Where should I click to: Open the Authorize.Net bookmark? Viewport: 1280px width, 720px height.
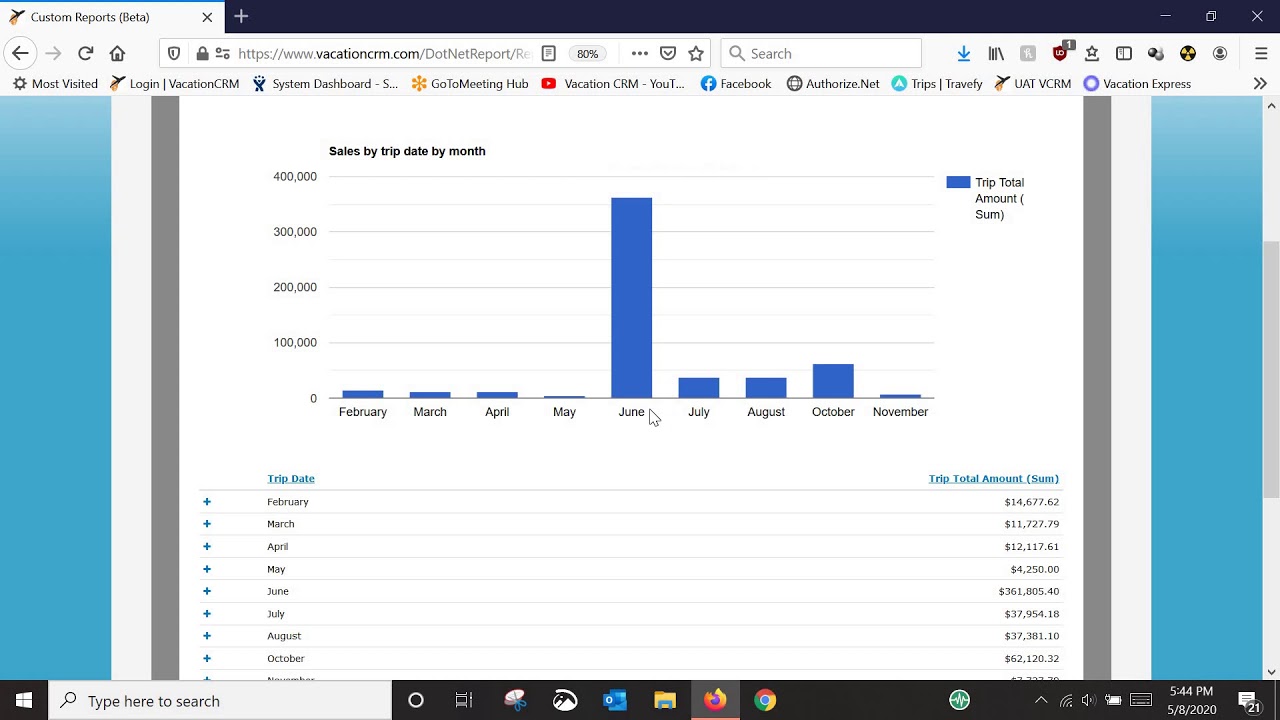[833, 84]
